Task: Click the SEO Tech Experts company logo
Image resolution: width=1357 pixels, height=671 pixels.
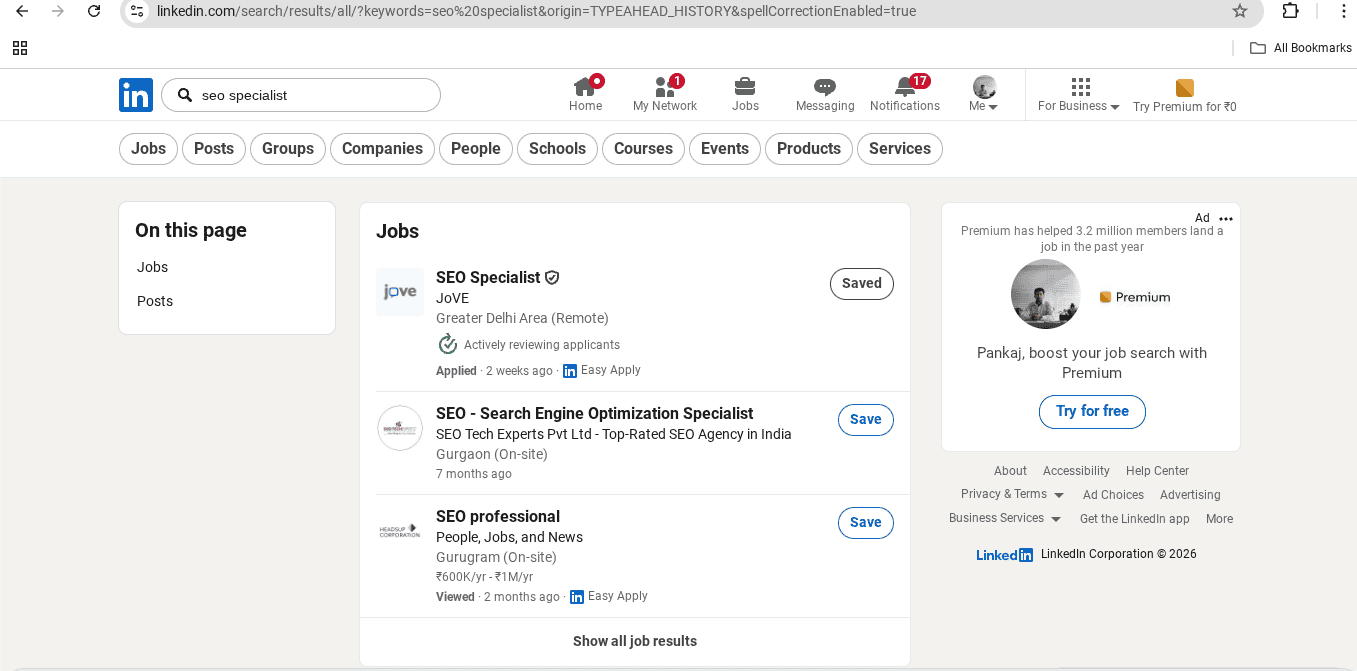Action: click(x=400, y=428)
